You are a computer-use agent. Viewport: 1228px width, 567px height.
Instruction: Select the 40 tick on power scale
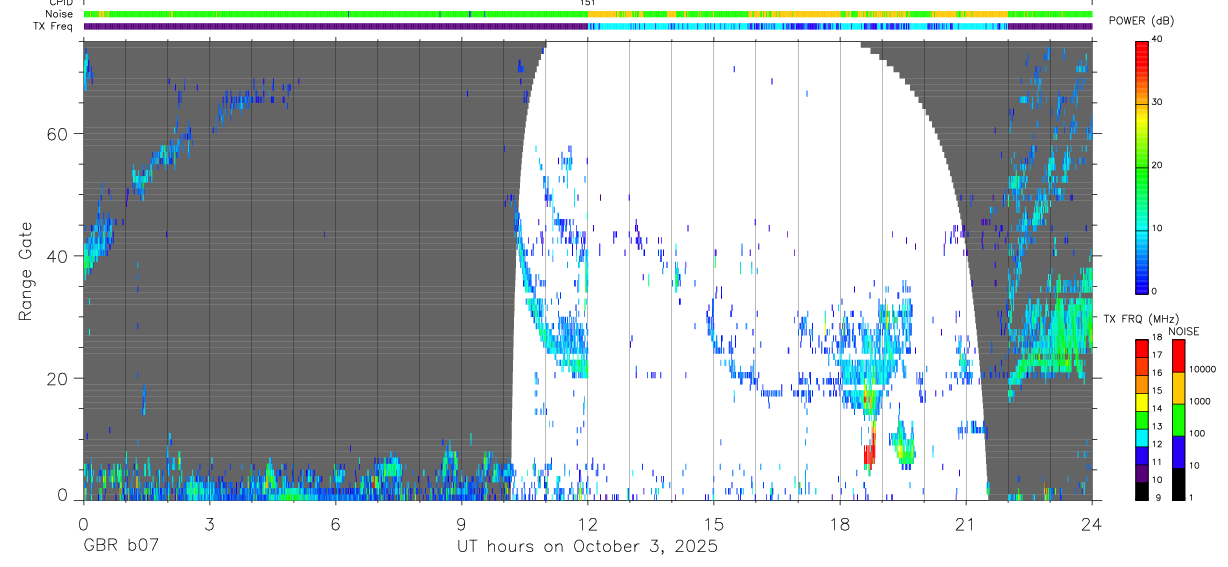[1158, 39]
